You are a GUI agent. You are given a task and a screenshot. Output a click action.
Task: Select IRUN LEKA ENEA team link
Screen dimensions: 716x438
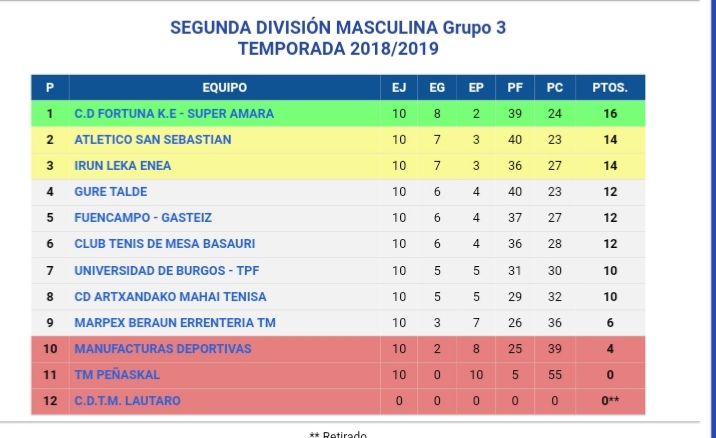tap(122, 165)
